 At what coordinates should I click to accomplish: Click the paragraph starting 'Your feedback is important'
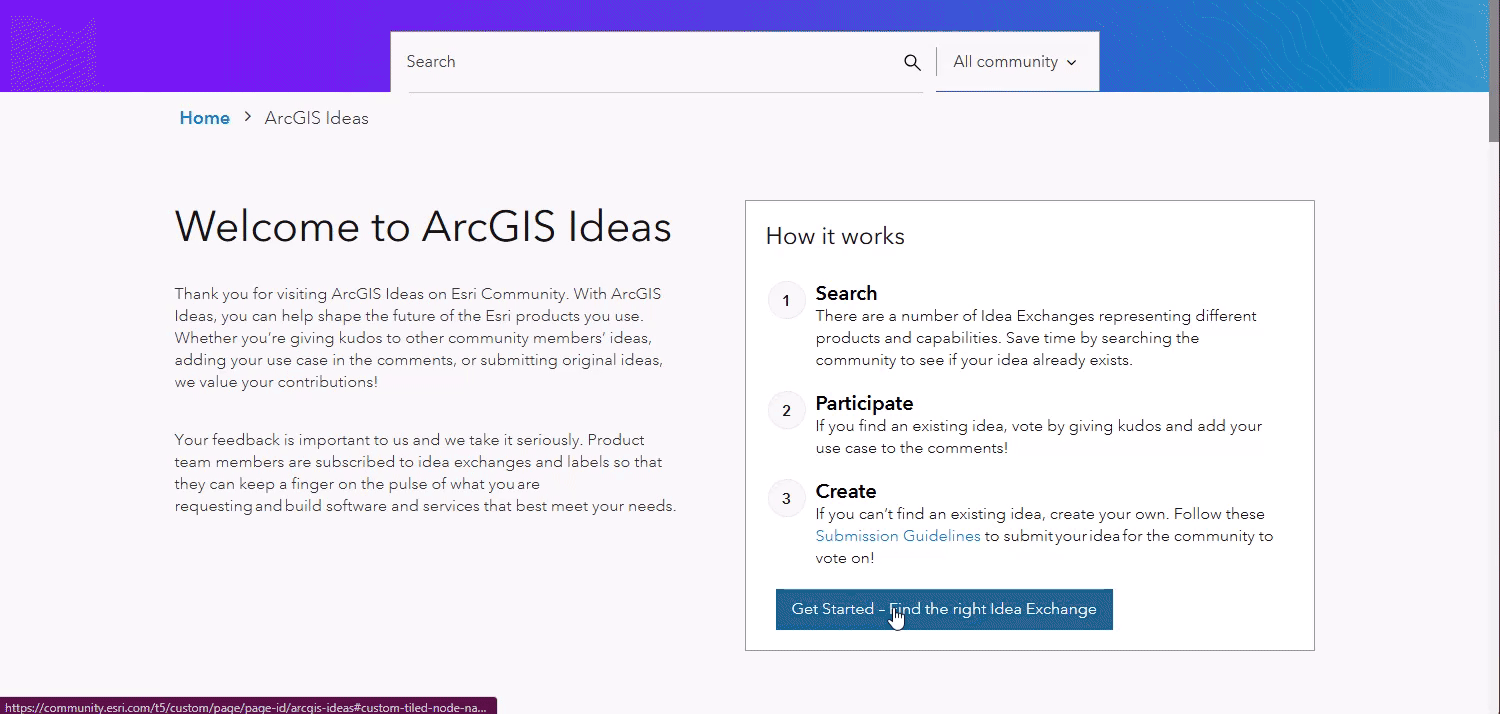[425, 473]
